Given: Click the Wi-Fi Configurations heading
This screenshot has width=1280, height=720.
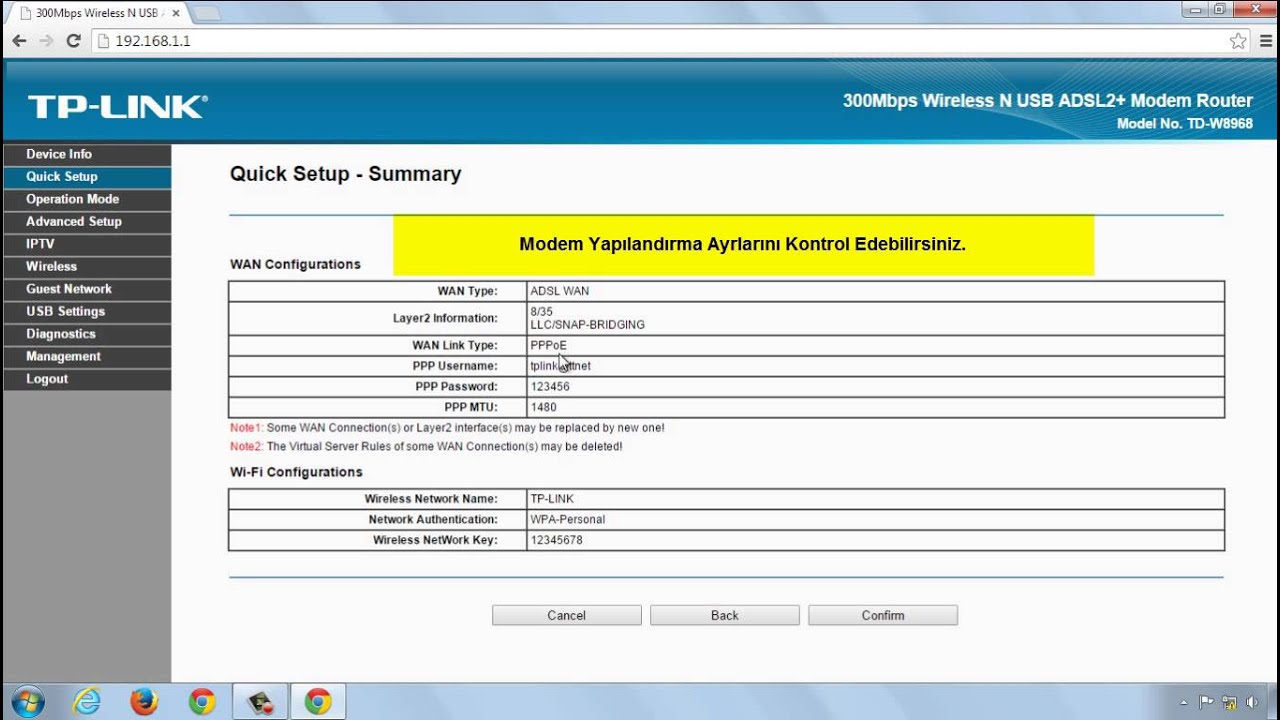Looking at the screenshot, I should [x=296, y=472].
